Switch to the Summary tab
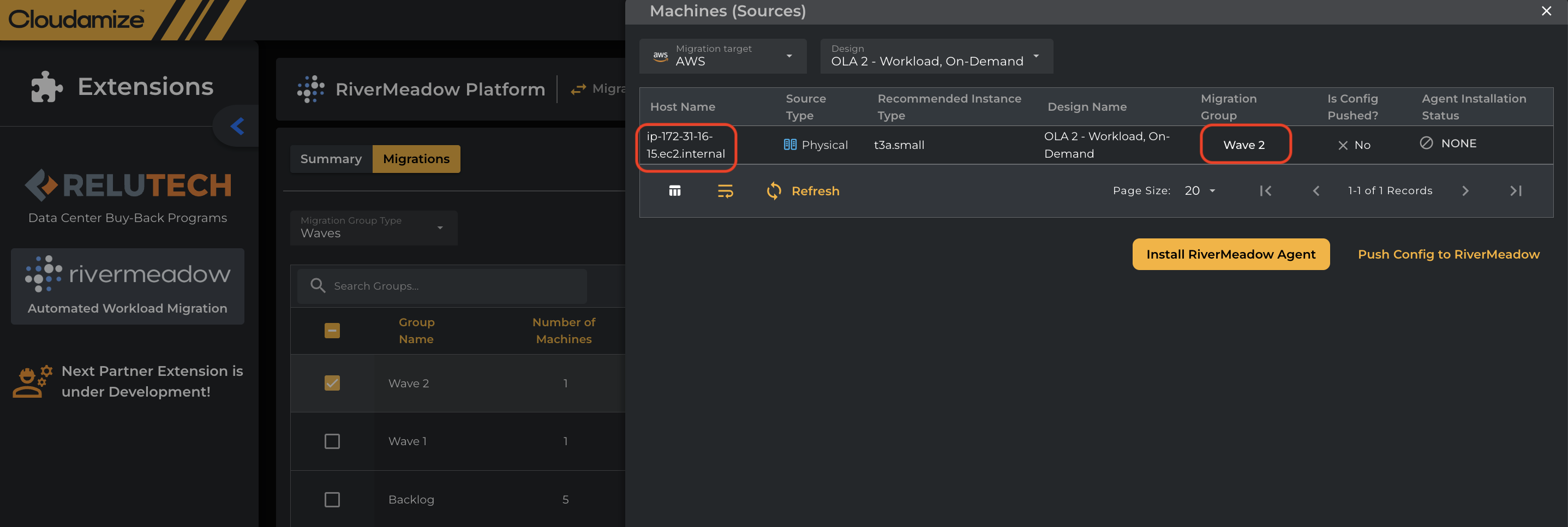1568x527 pixels. (x=331, y=159)
